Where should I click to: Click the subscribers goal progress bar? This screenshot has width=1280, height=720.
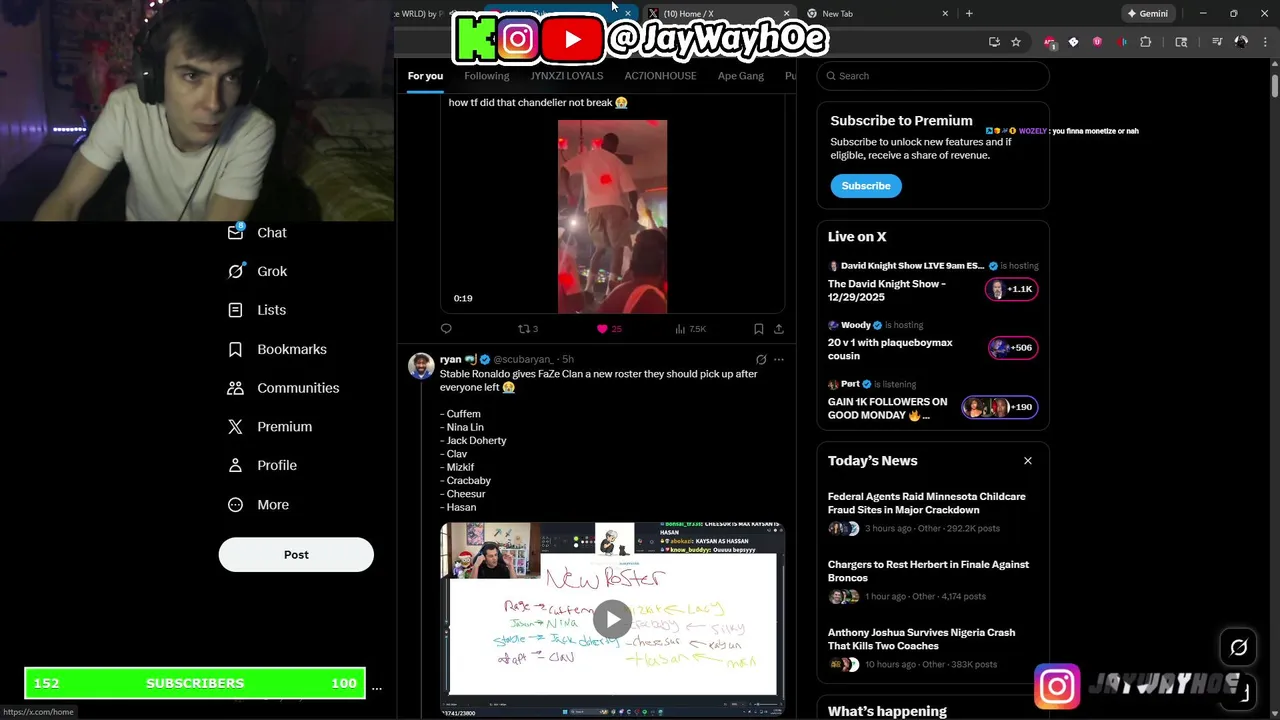pyautogui.click(x=195, y=683)
